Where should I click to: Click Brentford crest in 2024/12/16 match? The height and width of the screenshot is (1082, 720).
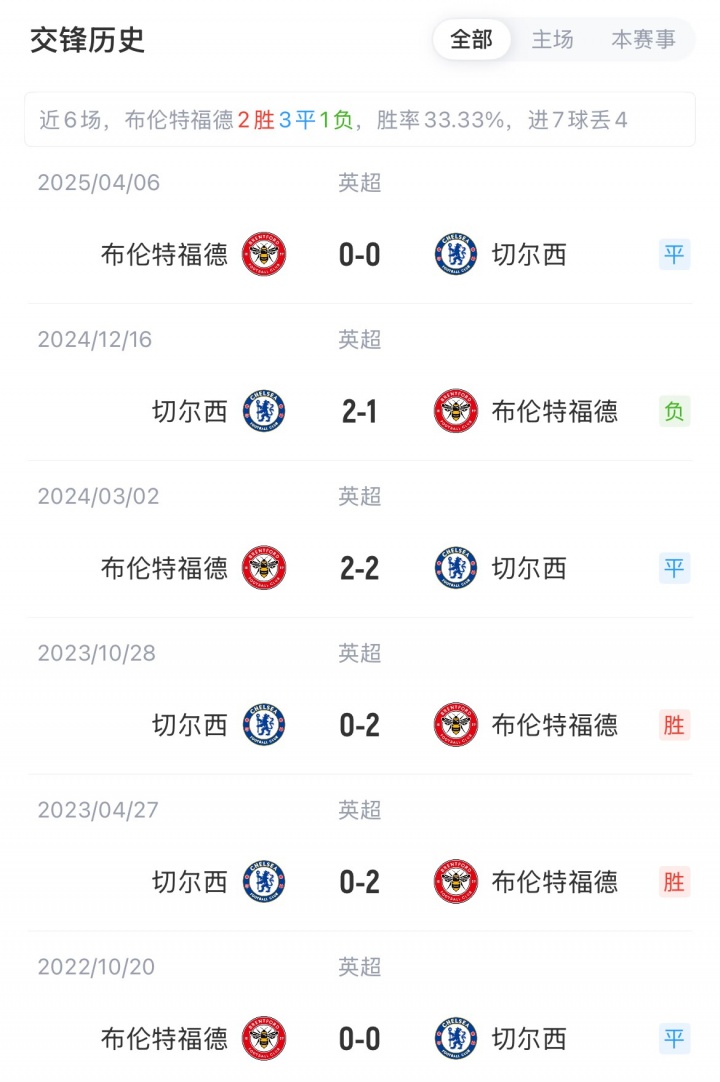[456, 411]
